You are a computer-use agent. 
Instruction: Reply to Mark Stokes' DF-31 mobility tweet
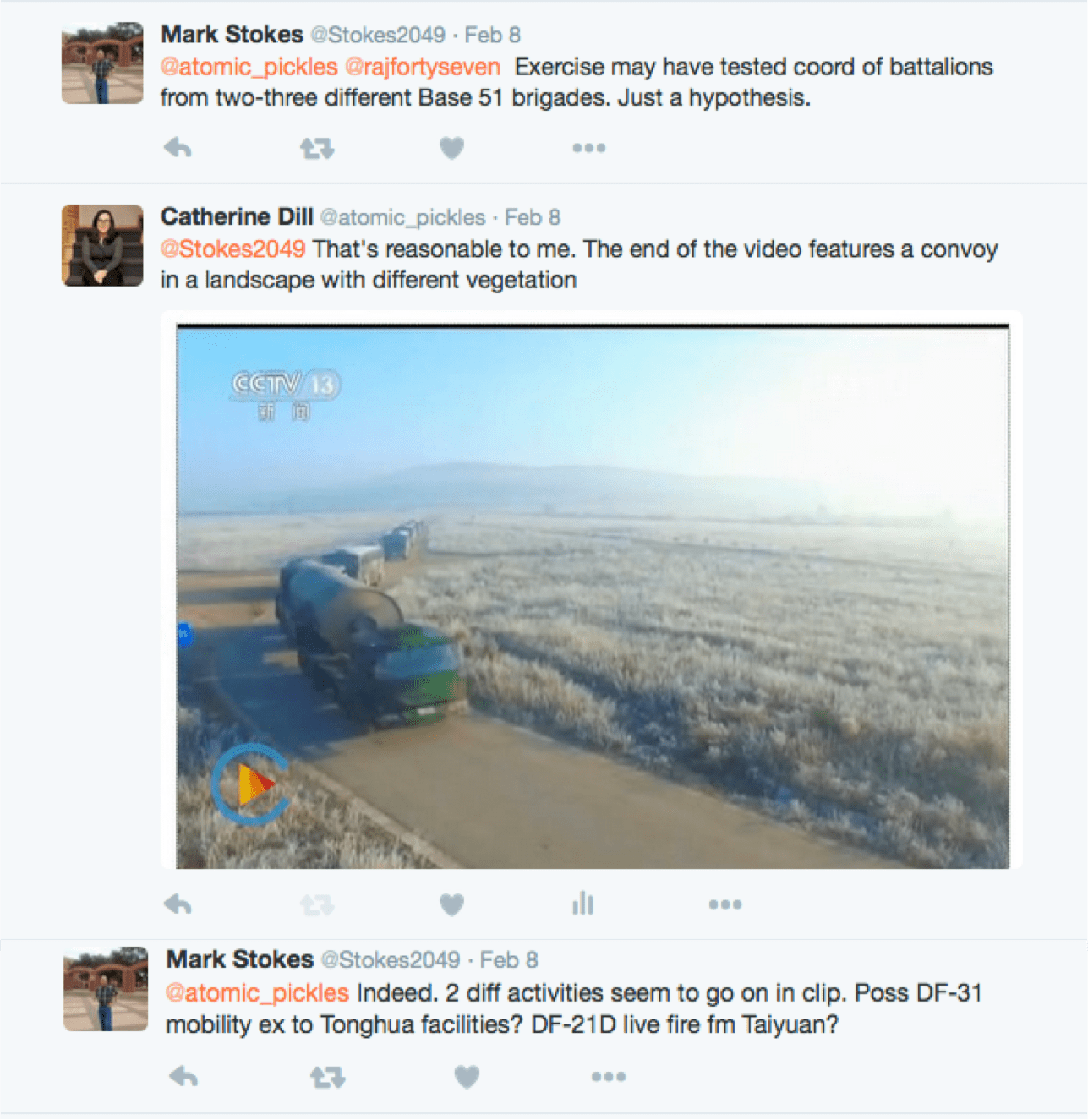pos(183,1076)
